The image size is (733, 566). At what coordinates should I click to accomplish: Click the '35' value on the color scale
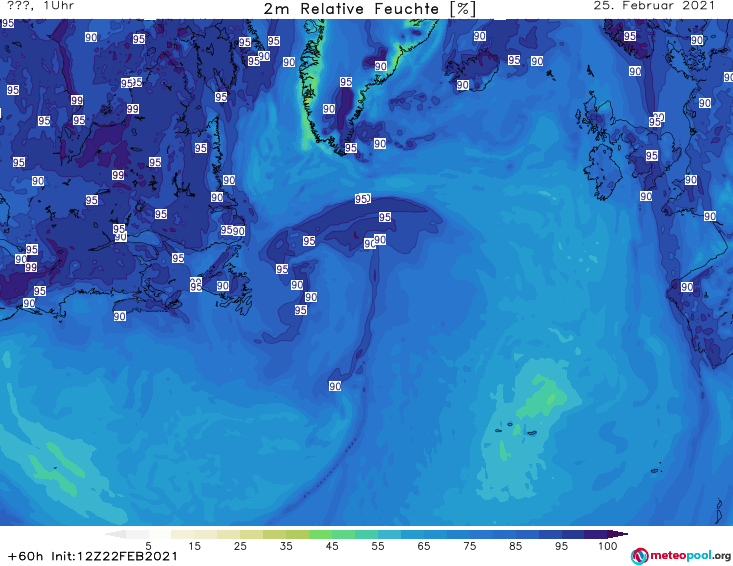click(286, 545)
